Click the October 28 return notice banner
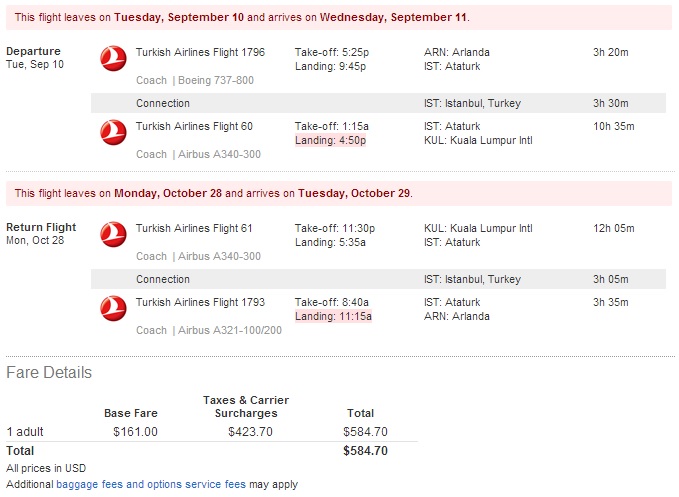 coord(339,194)
